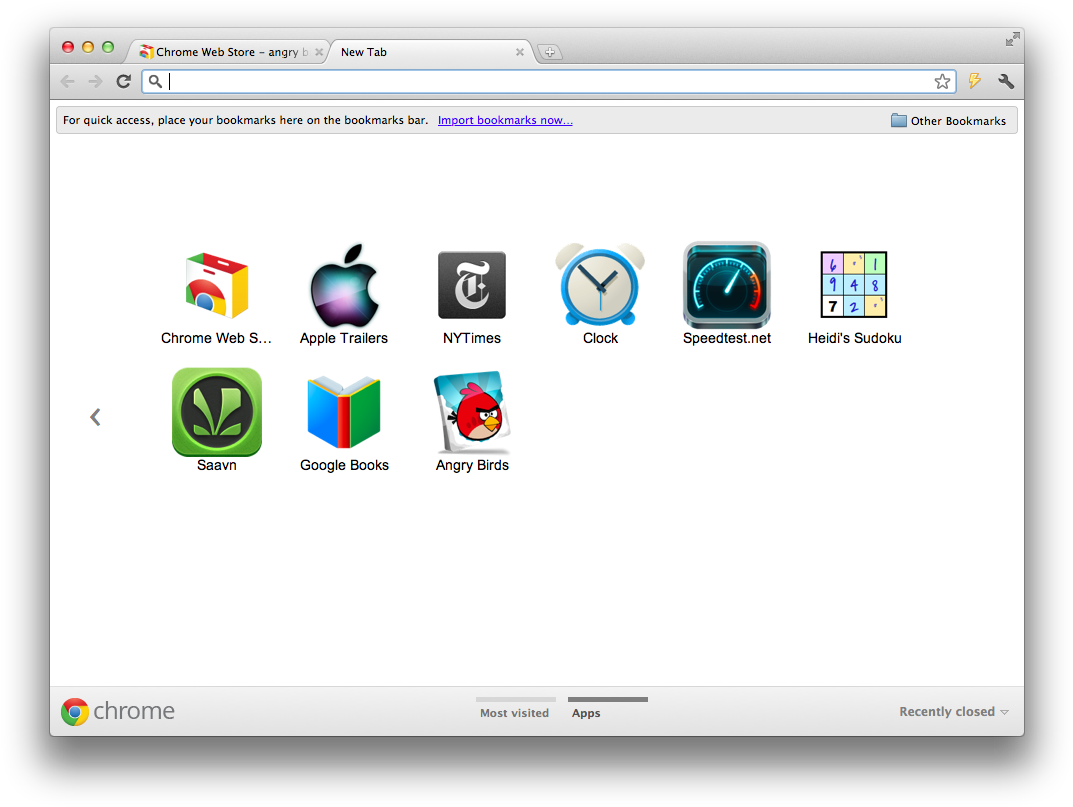Open the Recently closed dropdown
Viewport: 1073px width, 807px height.
(x=952, y=711)
